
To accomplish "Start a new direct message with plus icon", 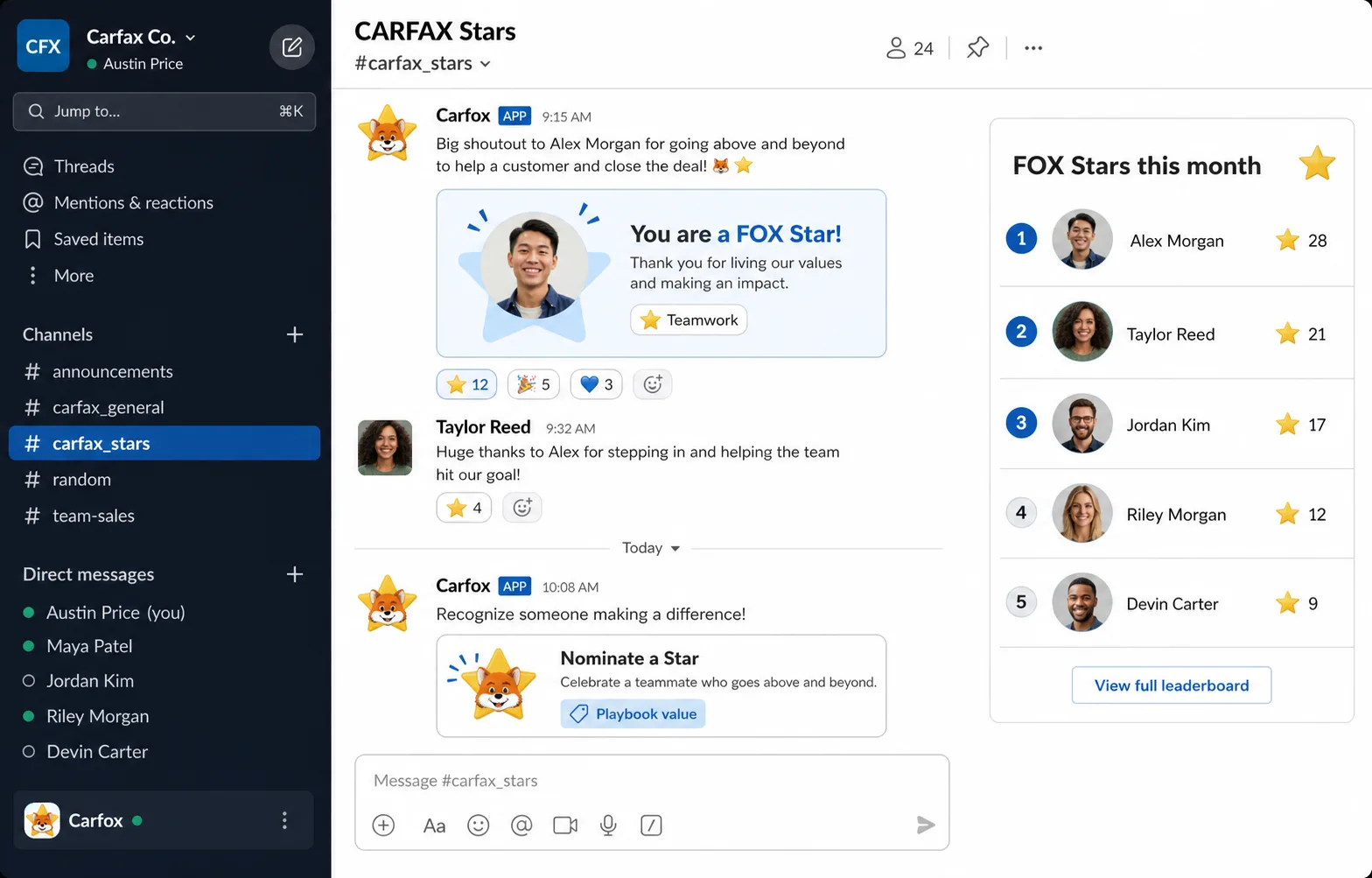I will [x=295, y=574].
